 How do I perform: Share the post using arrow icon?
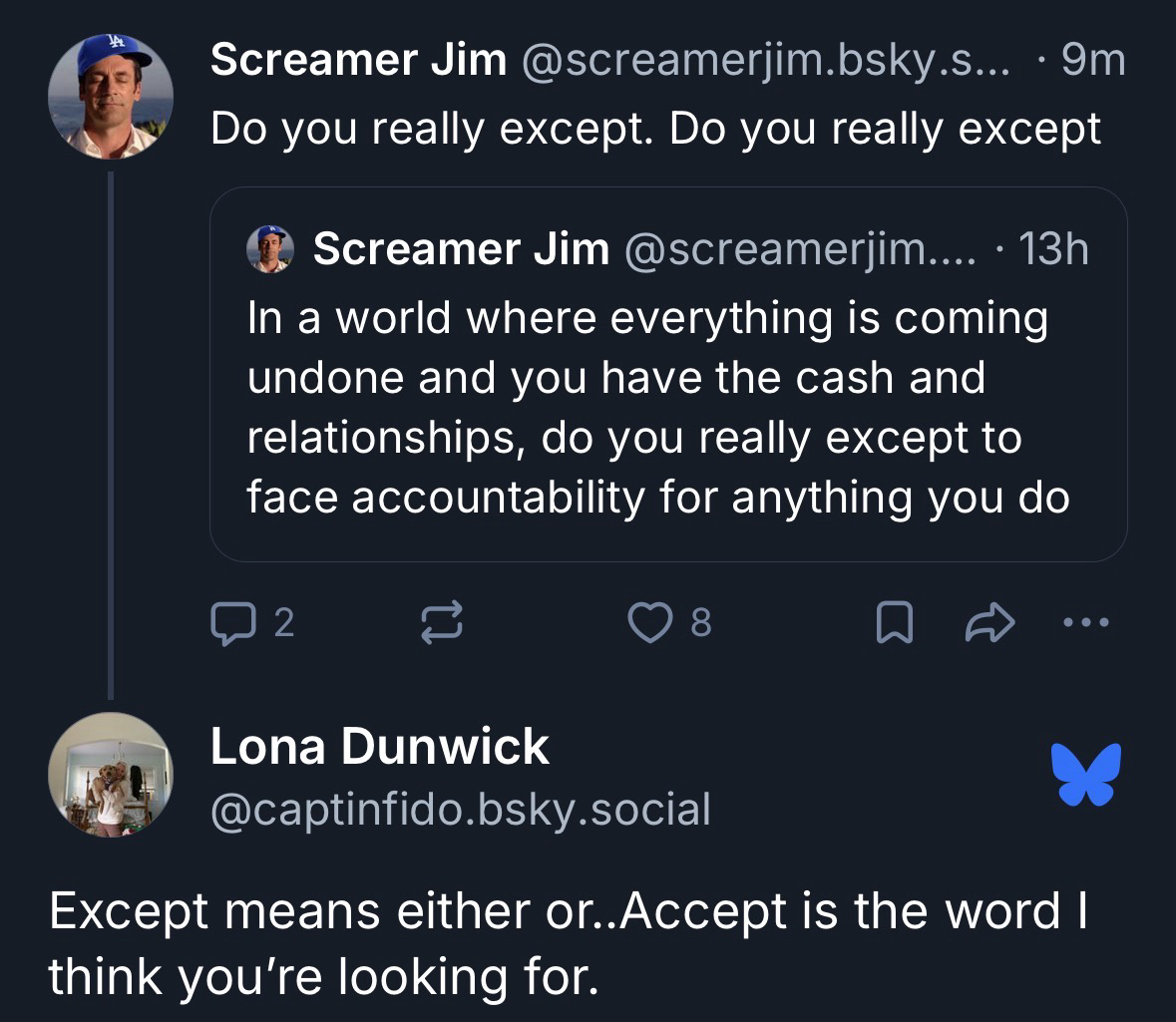987,623
